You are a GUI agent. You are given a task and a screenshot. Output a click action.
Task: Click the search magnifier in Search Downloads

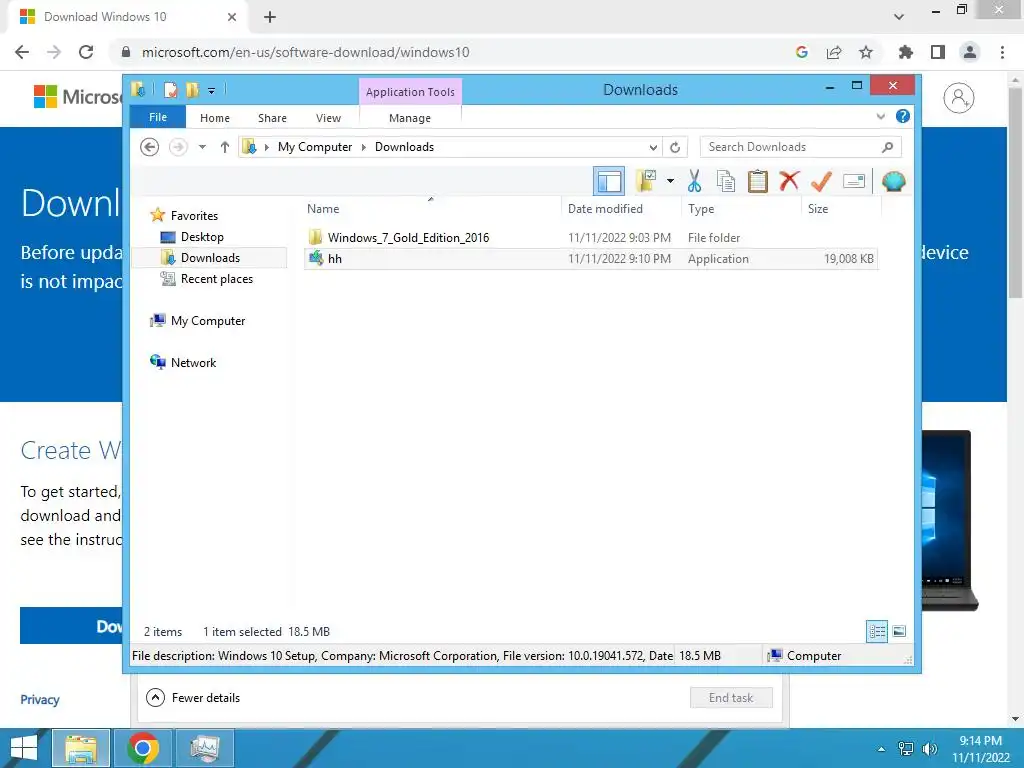tap(887, 147)
